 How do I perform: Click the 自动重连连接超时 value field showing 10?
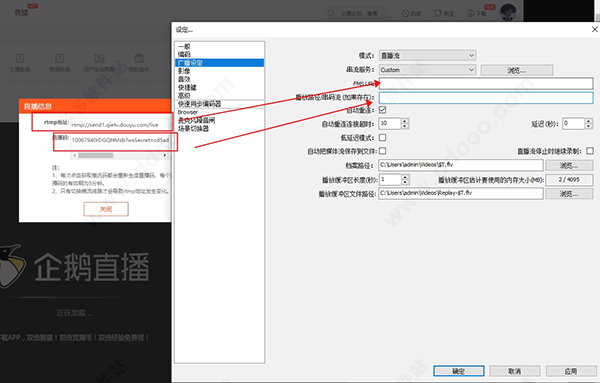(x=390, y=123)
